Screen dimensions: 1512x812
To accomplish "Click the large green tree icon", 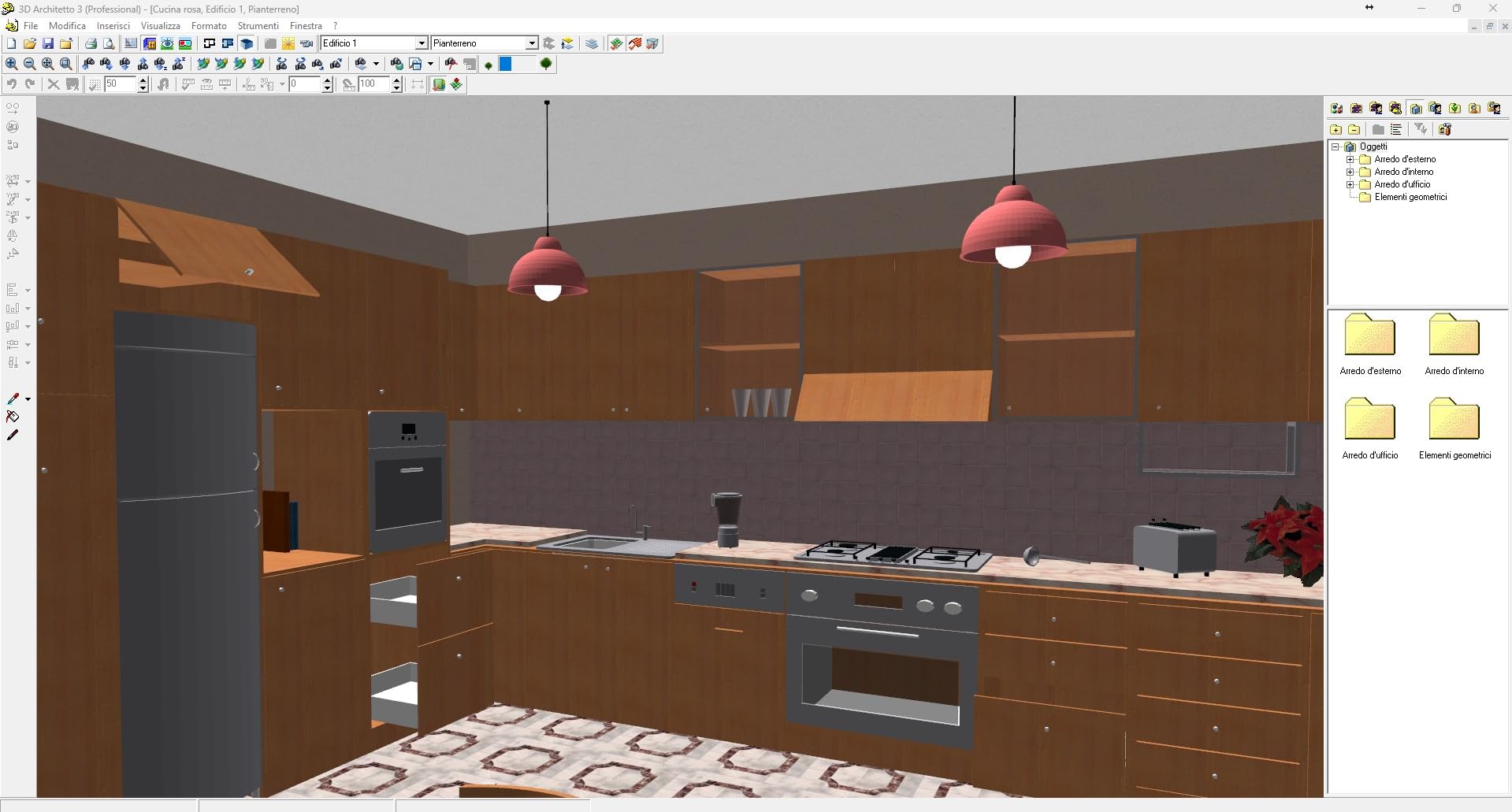I will point(545,64).
